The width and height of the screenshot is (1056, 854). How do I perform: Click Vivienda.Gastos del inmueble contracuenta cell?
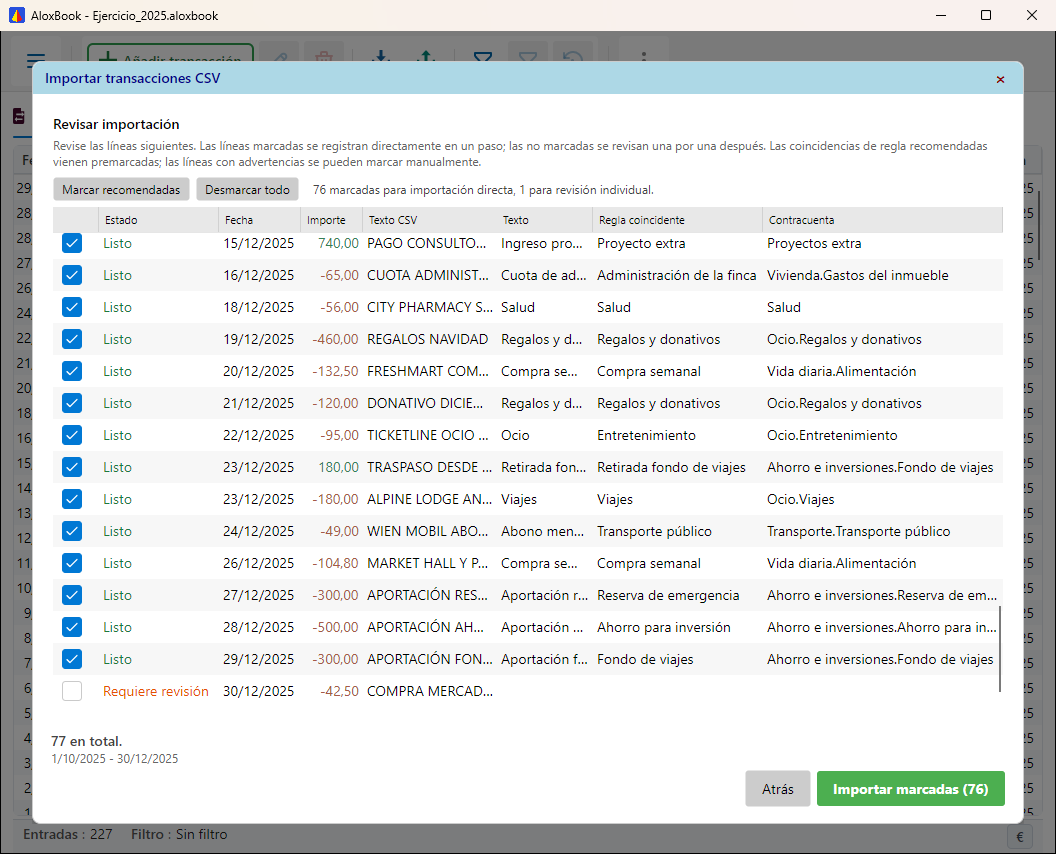[x=857, y=275]
